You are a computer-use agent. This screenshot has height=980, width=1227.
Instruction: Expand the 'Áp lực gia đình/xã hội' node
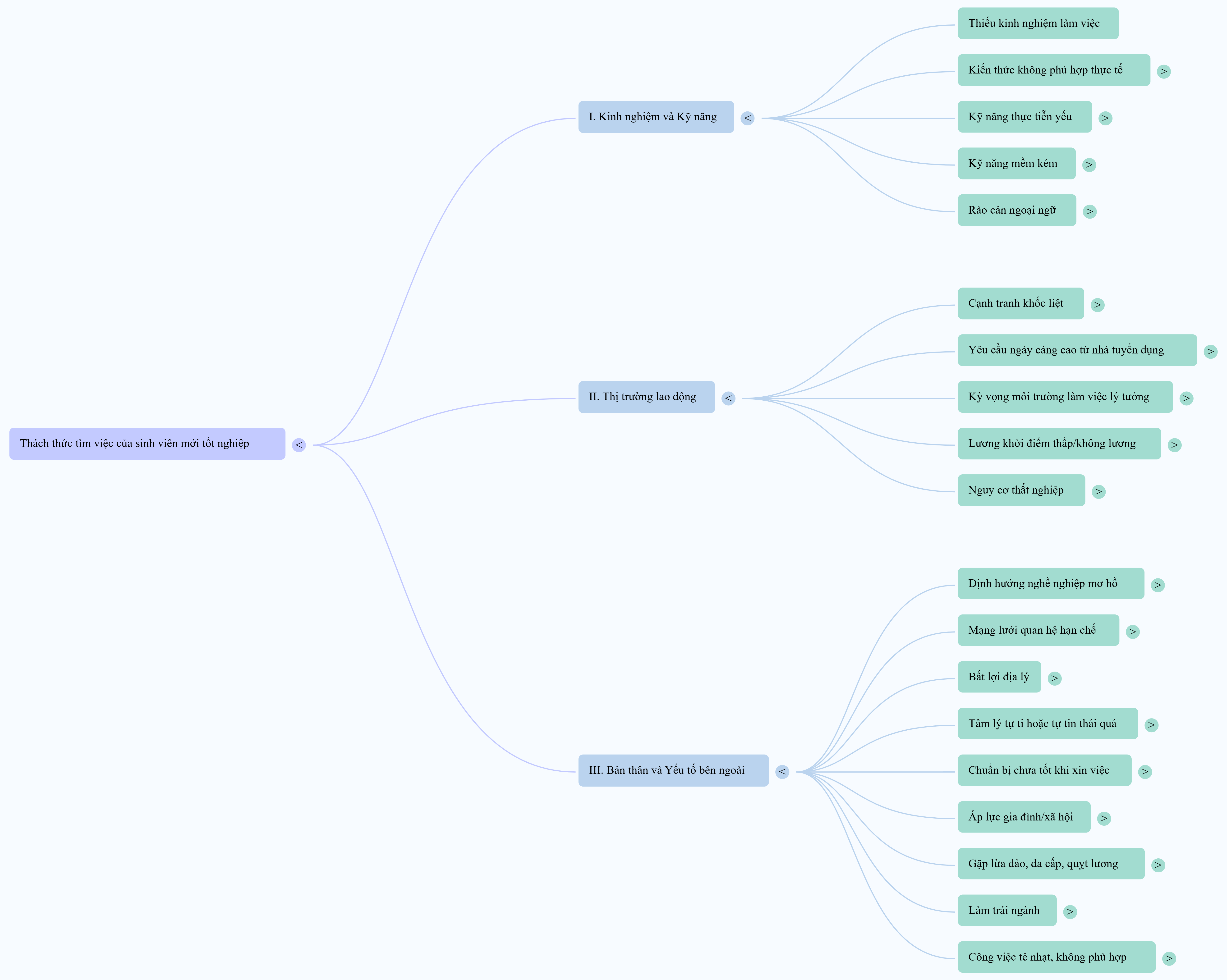pyautogui.click(x=1104, y=818)
